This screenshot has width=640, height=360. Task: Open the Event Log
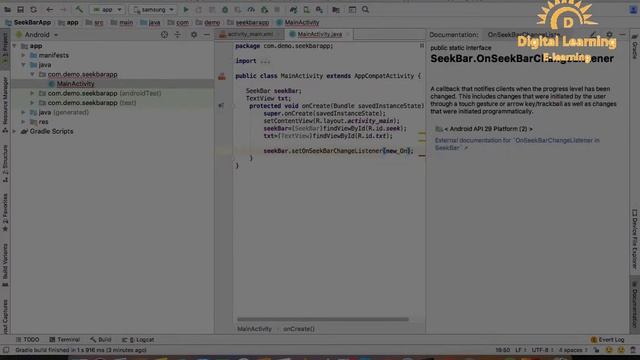click(607, 340)
